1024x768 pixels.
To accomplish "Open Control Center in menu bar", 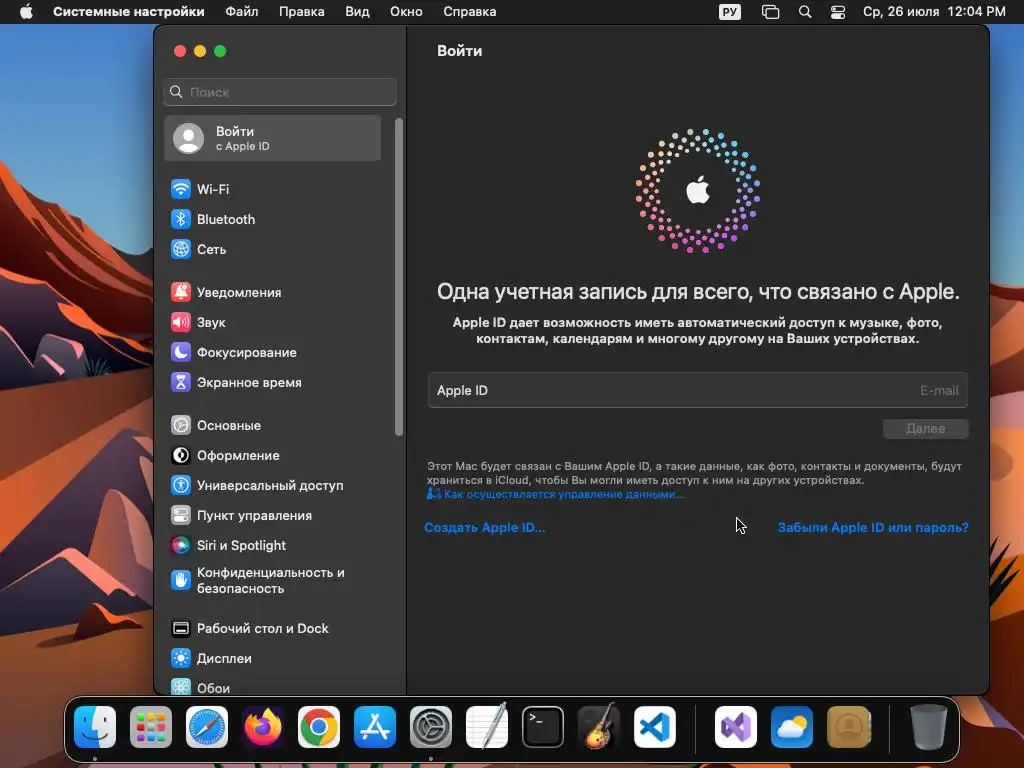I will click(838, 12).
